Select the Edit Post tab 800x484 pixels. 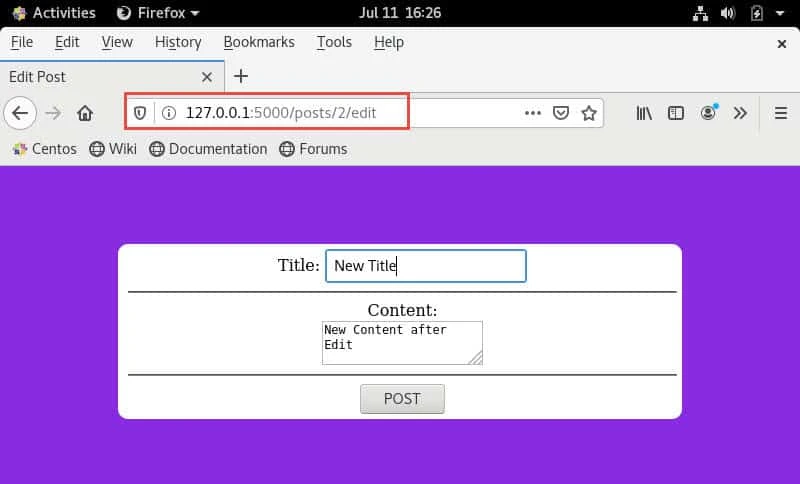[112, 77]
